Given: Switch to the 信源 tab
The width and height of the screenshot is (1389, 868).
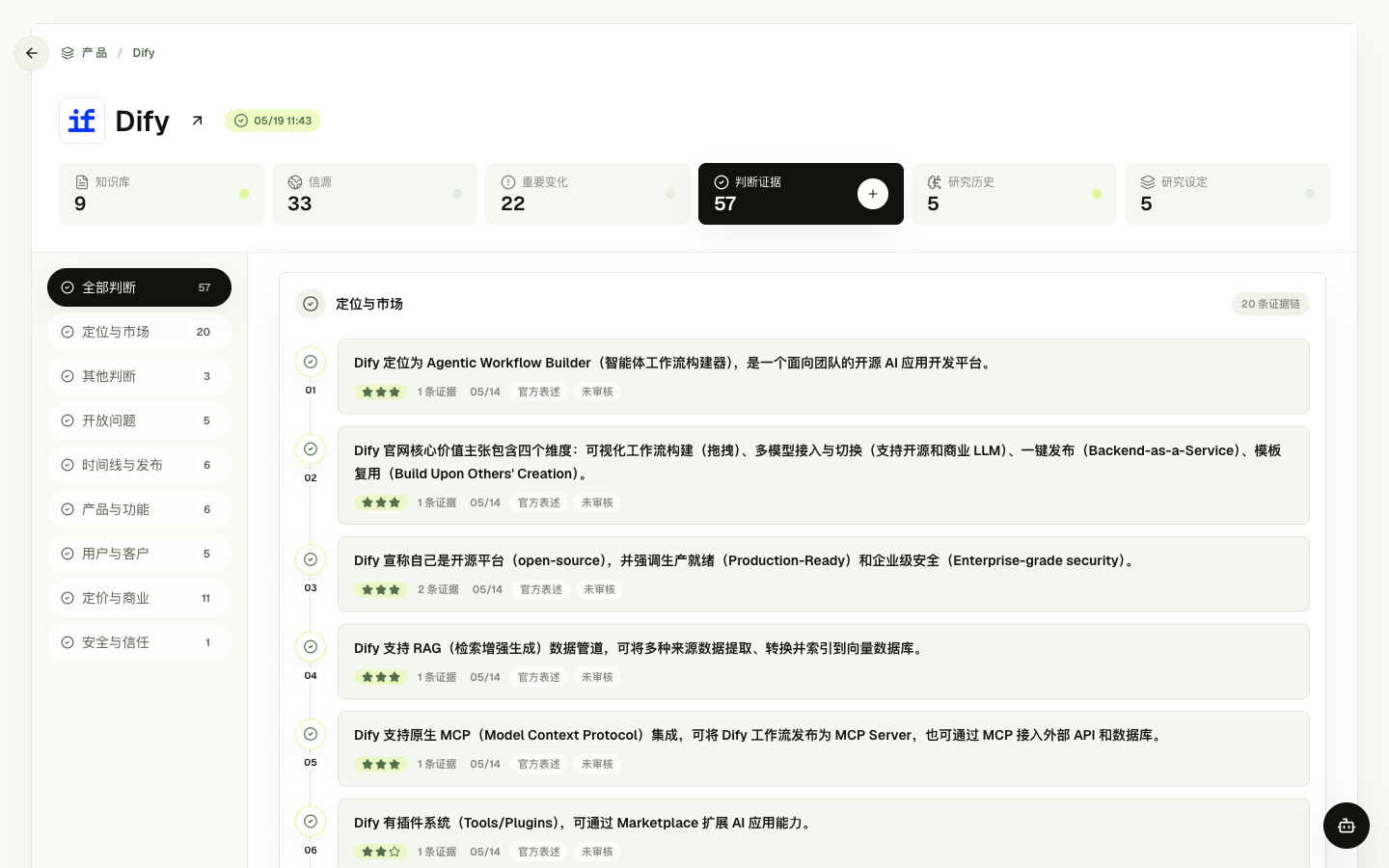Looking at the screenshot, I should pos(374,194).
